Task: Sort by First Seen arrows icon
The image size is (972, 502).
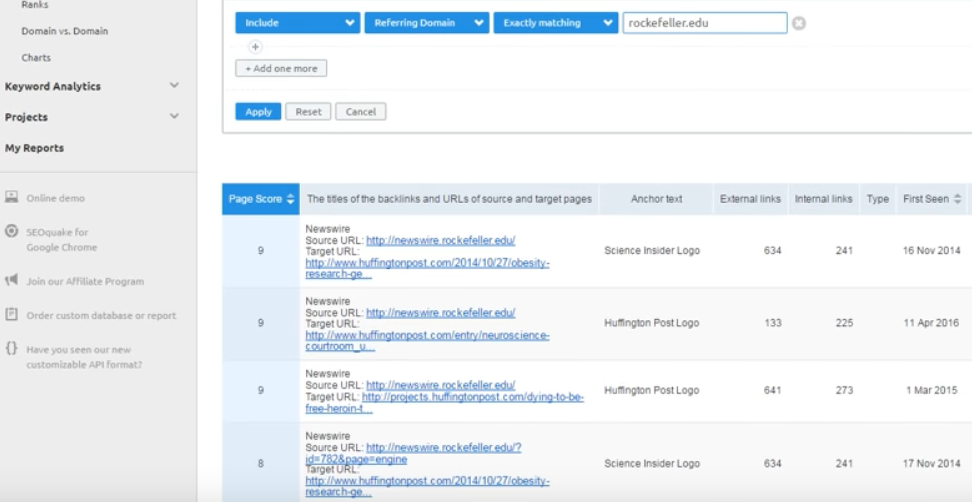Action: pos(958,199)
